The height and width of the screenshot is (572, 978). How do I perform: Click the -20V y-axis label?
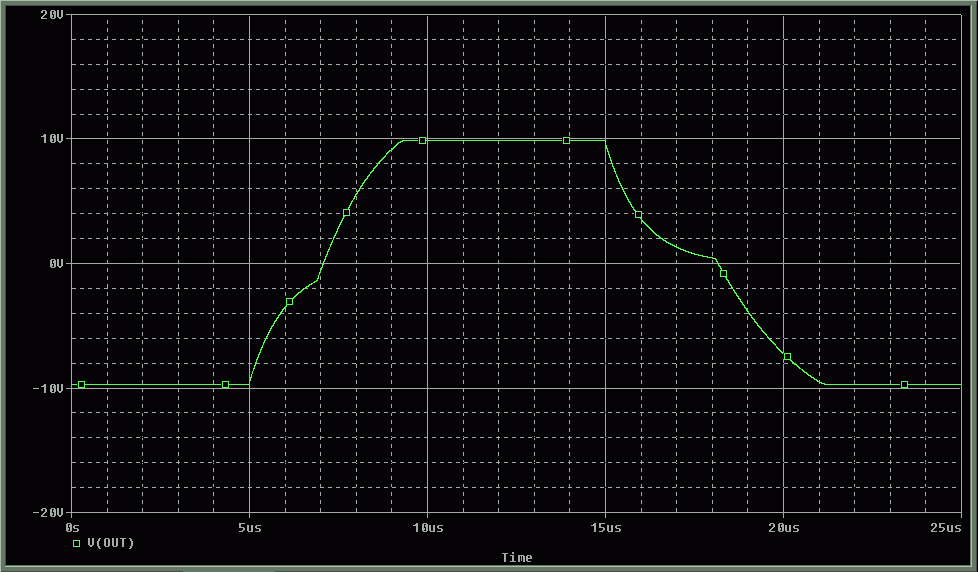(49, 511)
